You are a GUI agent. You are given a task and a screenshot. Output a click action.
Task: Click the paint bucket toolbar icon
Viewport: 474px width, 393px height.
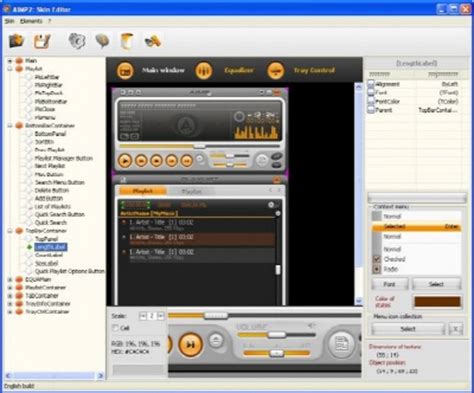127,41
